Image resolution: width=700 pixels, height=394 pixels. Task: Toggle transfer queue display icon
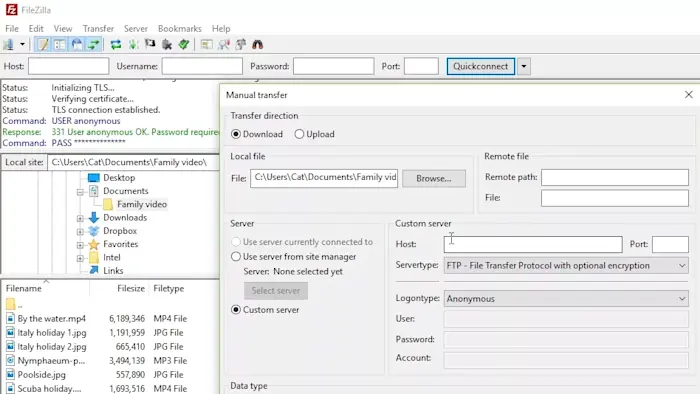94,45
